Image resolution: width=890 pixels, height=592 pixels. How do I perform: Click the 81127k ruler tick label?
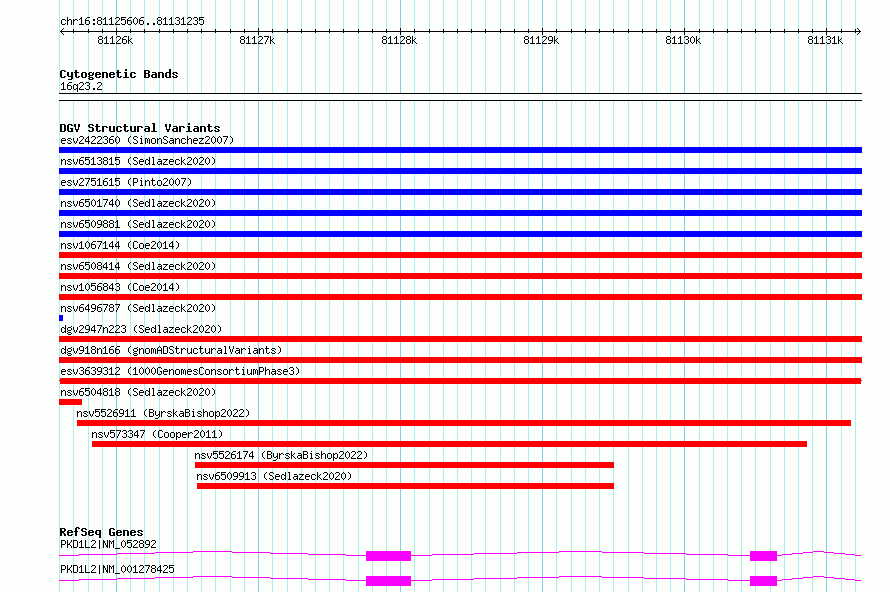coord(257,40)
